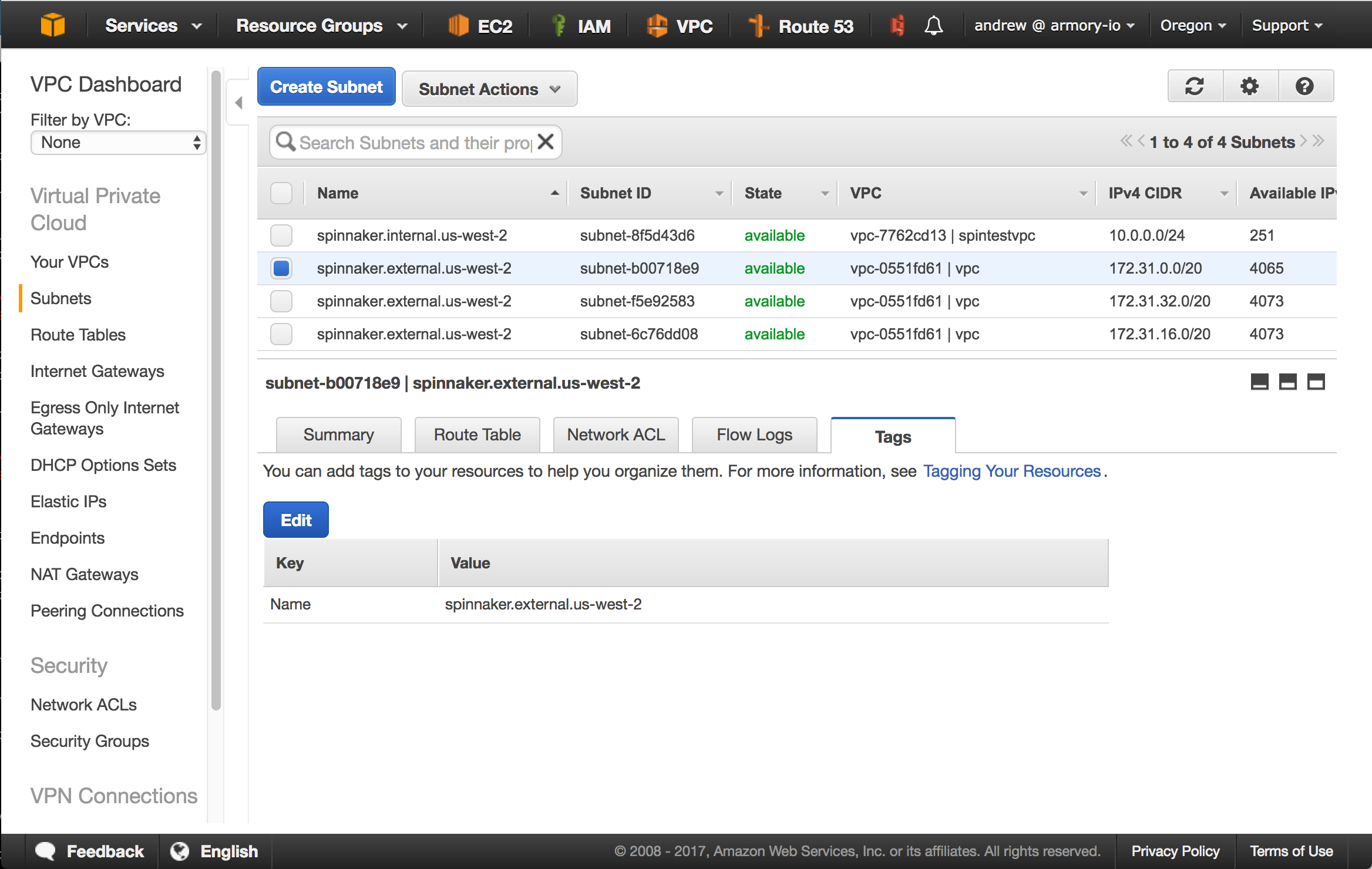Expand the Filter by VPC selector
This screenshot has height=869, width=1372.
(118, 142)
